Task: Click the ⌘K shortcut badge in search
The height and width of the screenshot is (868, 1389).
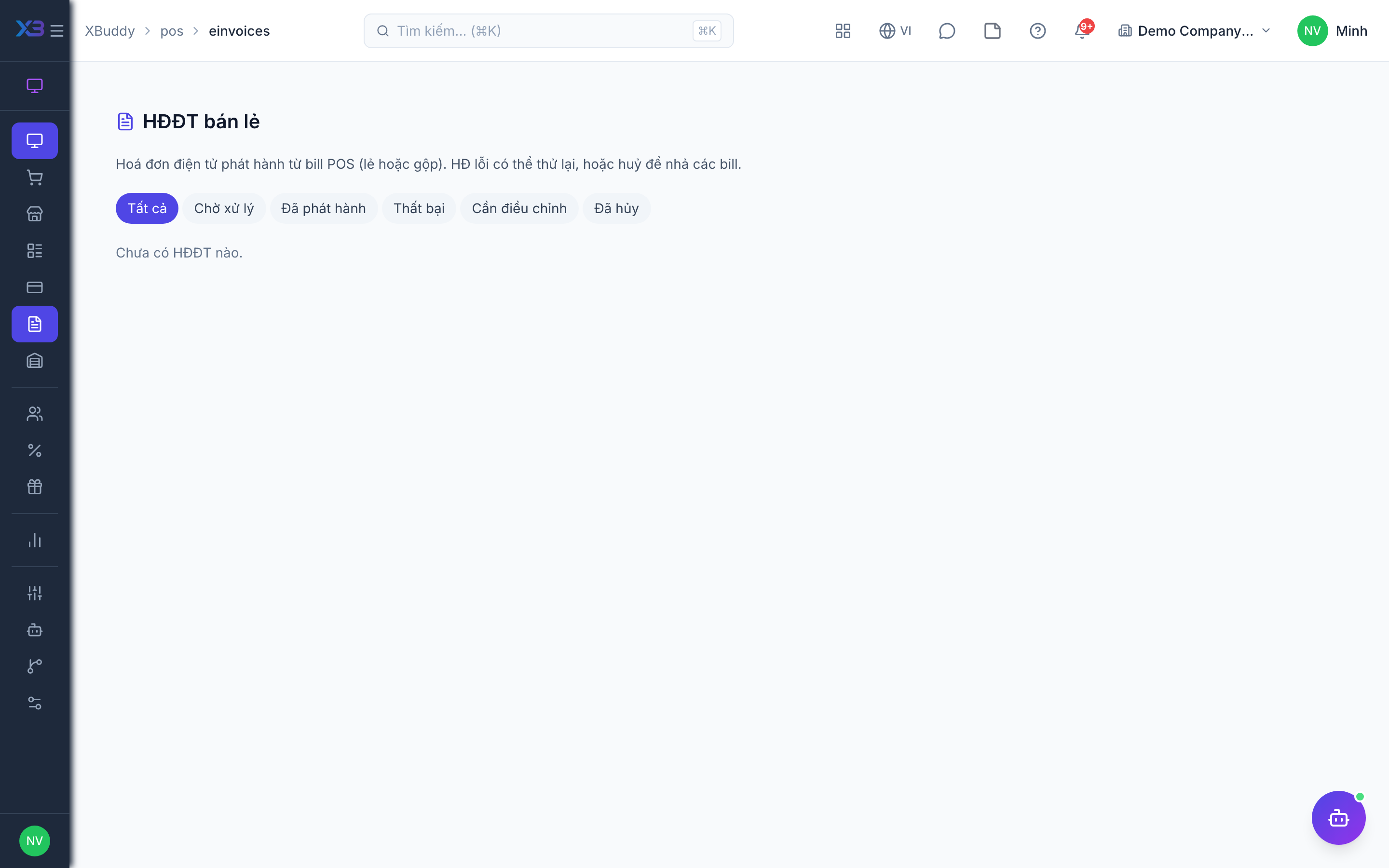Action: (707, 31)
